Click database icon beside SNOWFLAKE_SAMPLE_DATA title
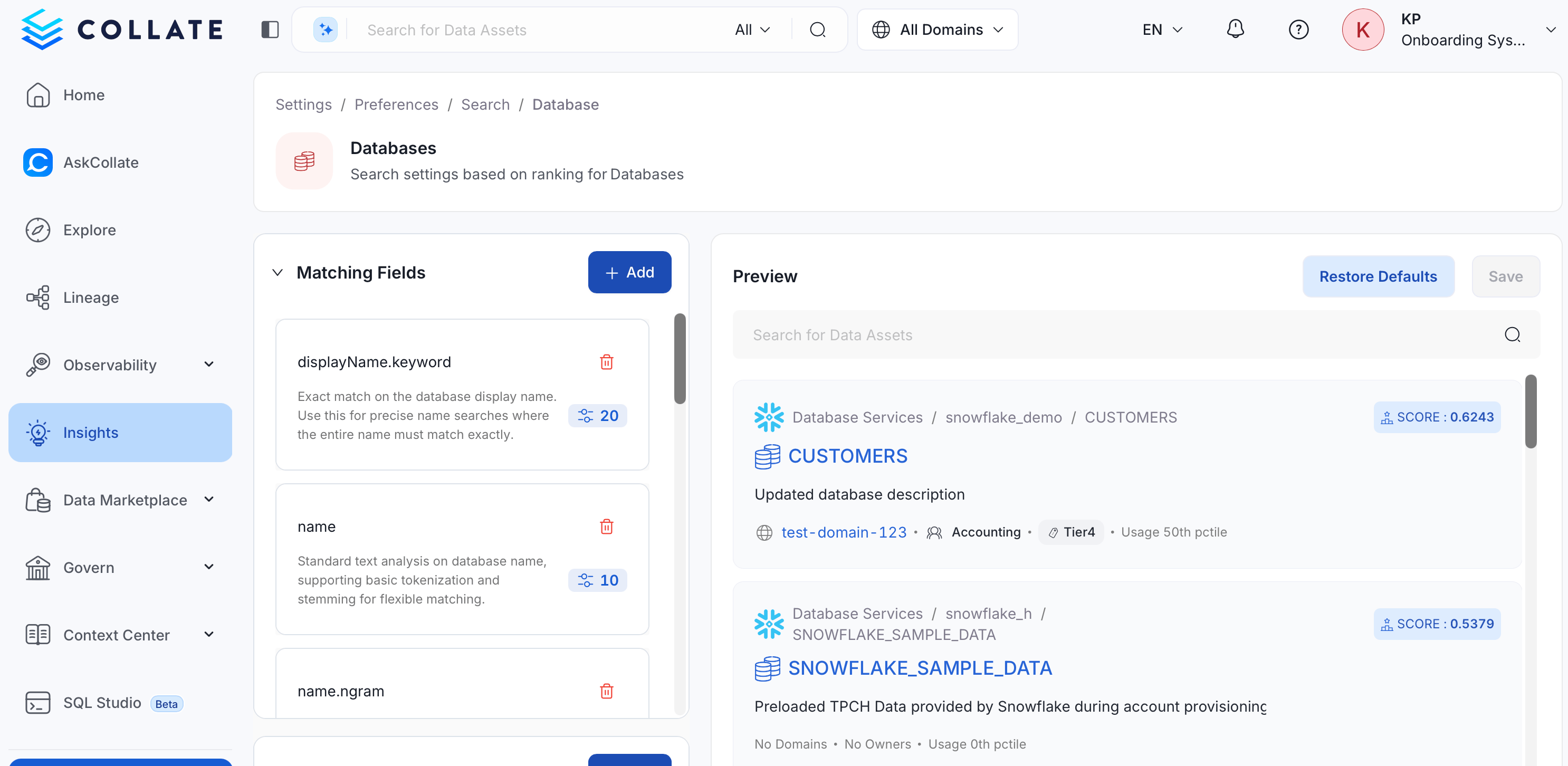 point(767,668)
